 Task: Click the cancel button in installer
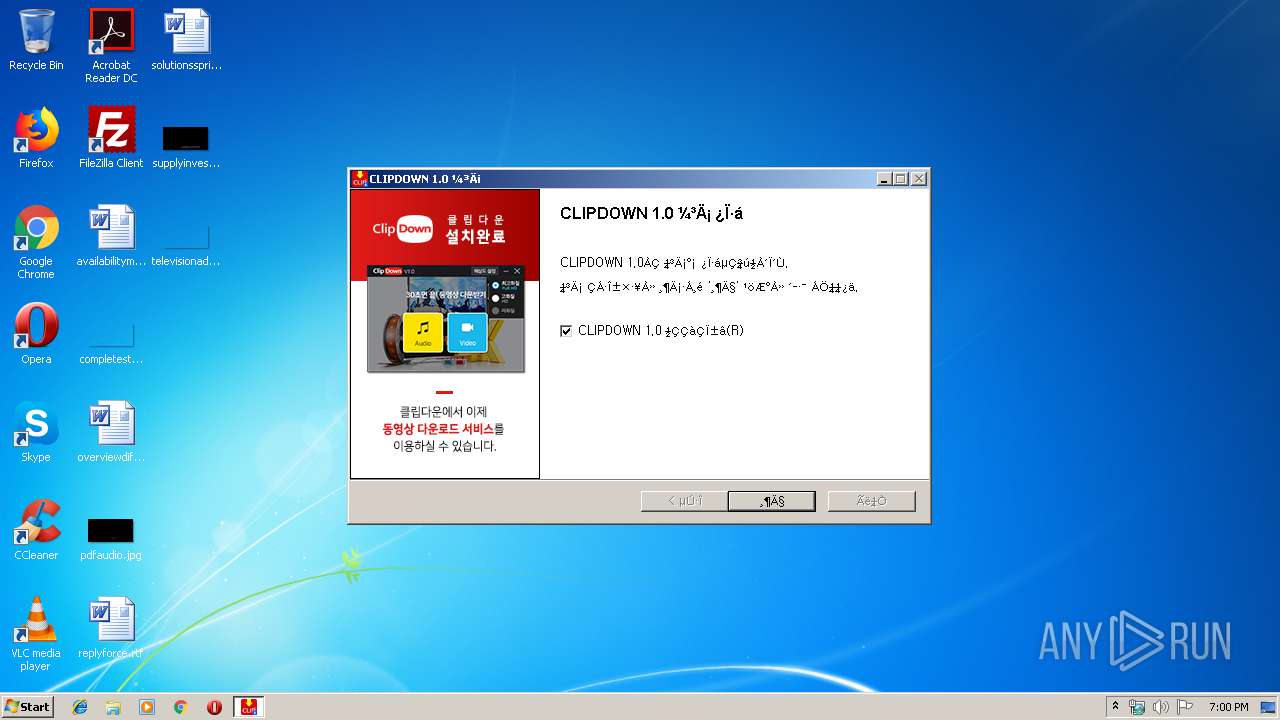[x=871, y=501]
